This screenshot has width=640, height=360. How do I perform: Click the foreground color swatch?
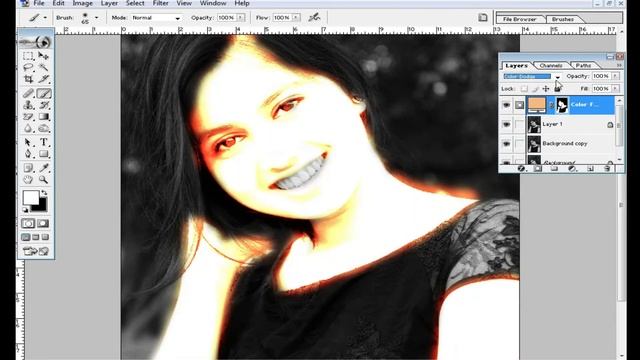coord(31,198)
